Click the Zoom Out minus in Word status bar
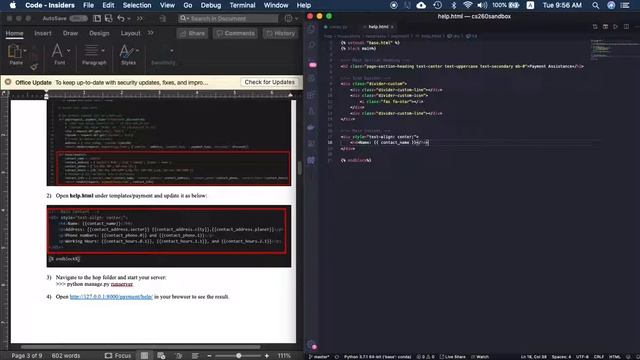Screen dimensions: 640x360 coord(209,356)
